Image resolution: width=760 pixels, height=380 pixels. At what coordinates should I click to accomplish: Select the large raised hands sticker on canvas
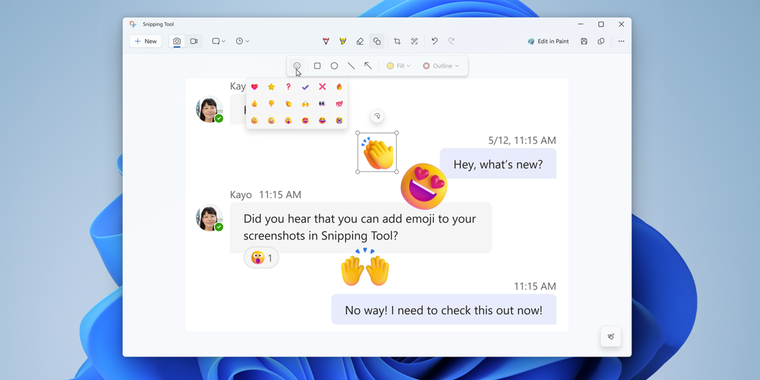click(365, 267)
